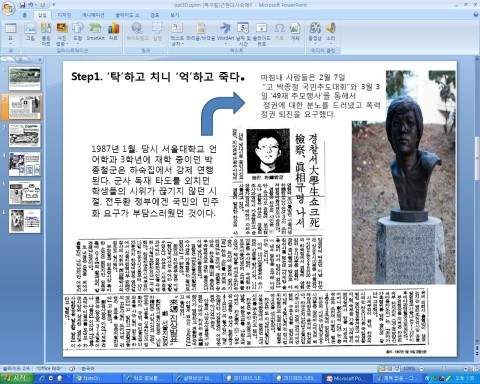Viewport: 480px width, 384px height.
Task: Switch to Microsoft PowerPoint taskbar button
Action: pos(346,378)
